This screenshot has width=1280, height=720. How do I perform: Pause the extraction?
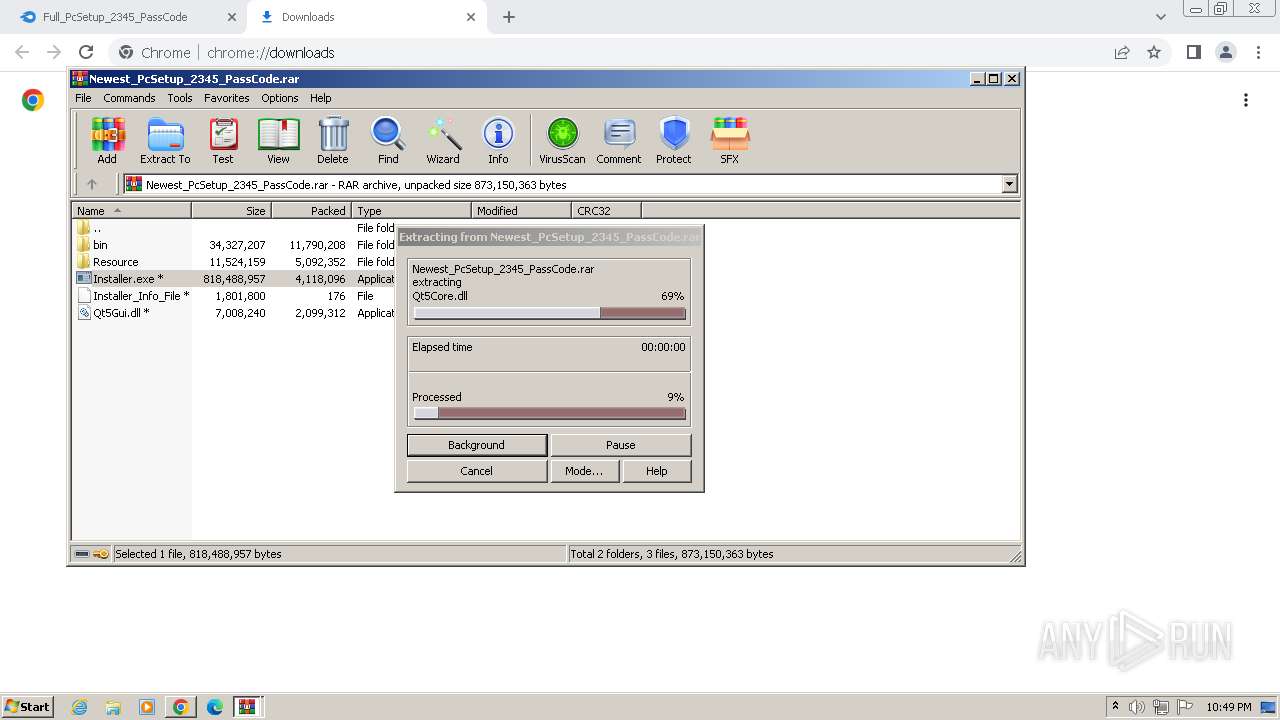coord(621,445)
